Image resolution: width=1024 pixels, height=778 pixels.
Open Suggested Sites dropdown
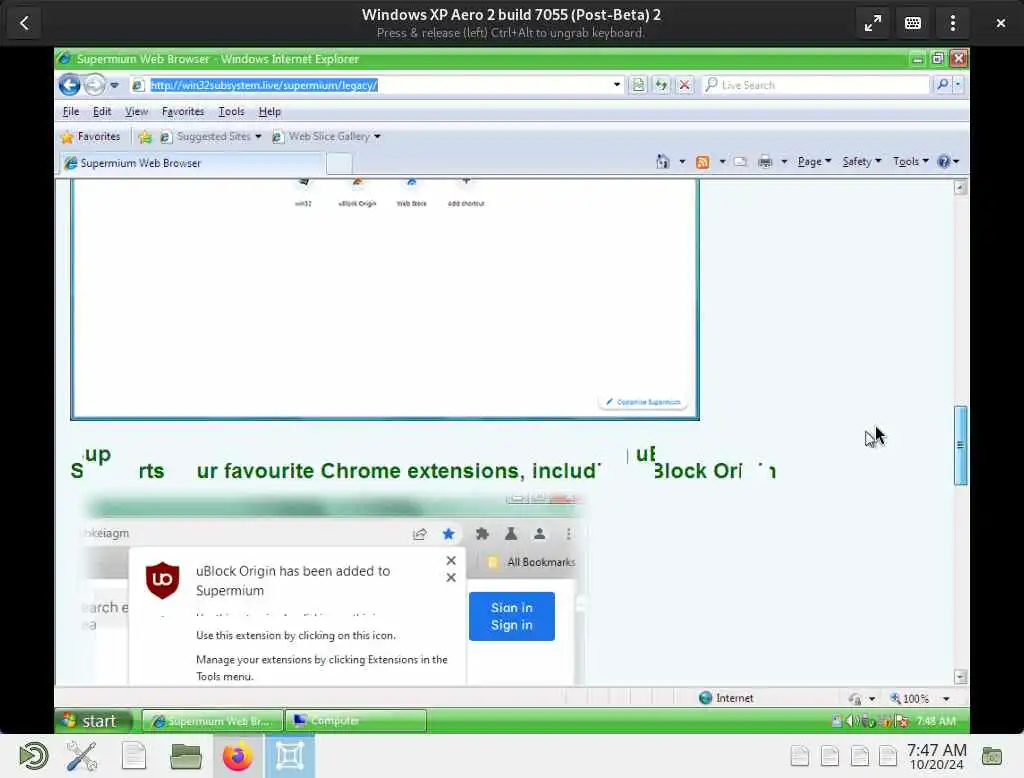(210, 137)
